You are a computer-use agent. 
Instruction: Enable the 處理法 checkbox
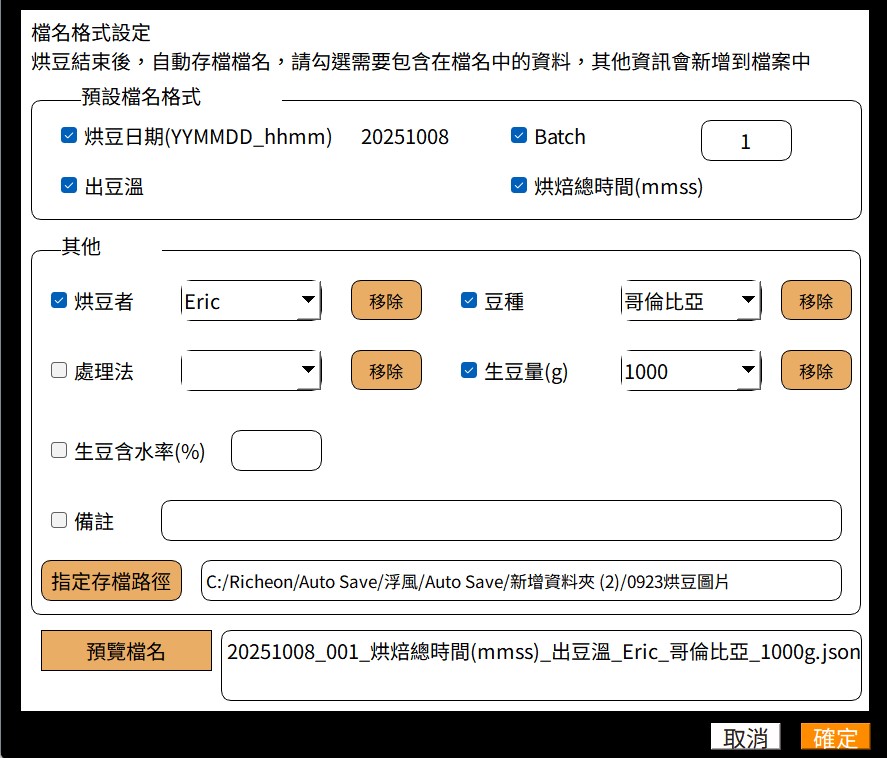[57, 370]
